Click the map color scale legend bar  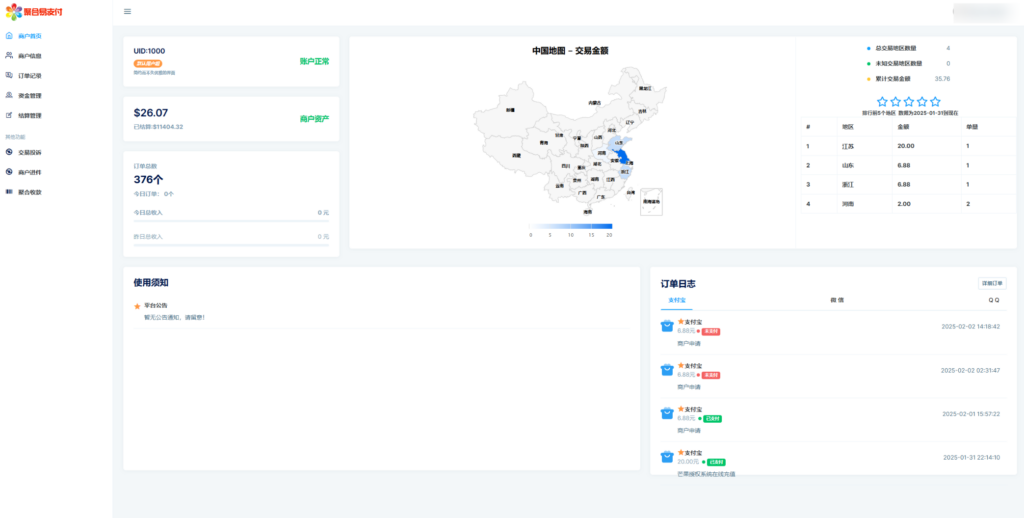(x=571, y=226)
